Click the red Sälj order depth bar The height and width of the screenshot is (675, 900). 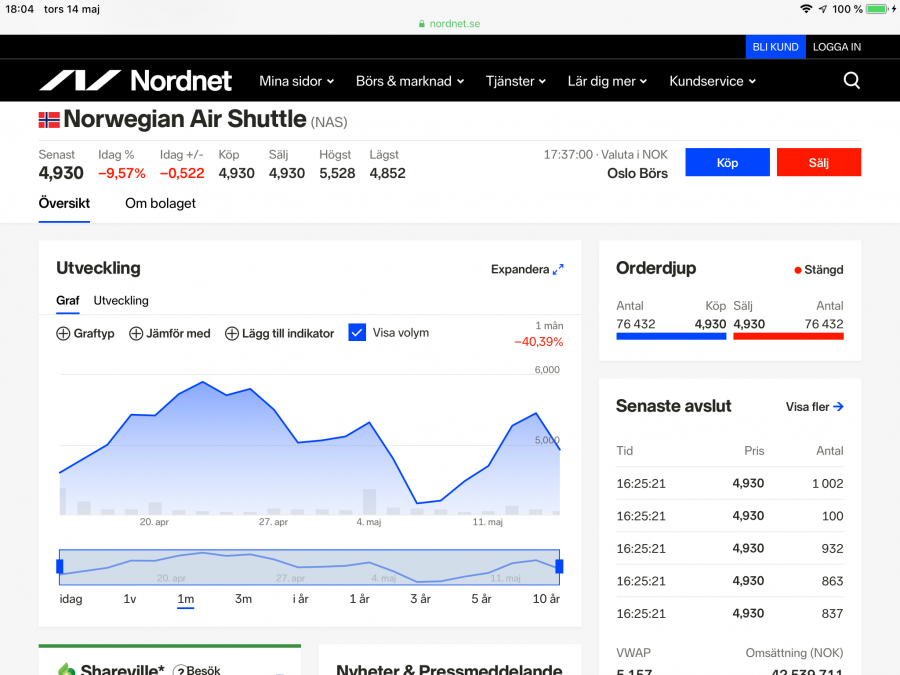789,336
